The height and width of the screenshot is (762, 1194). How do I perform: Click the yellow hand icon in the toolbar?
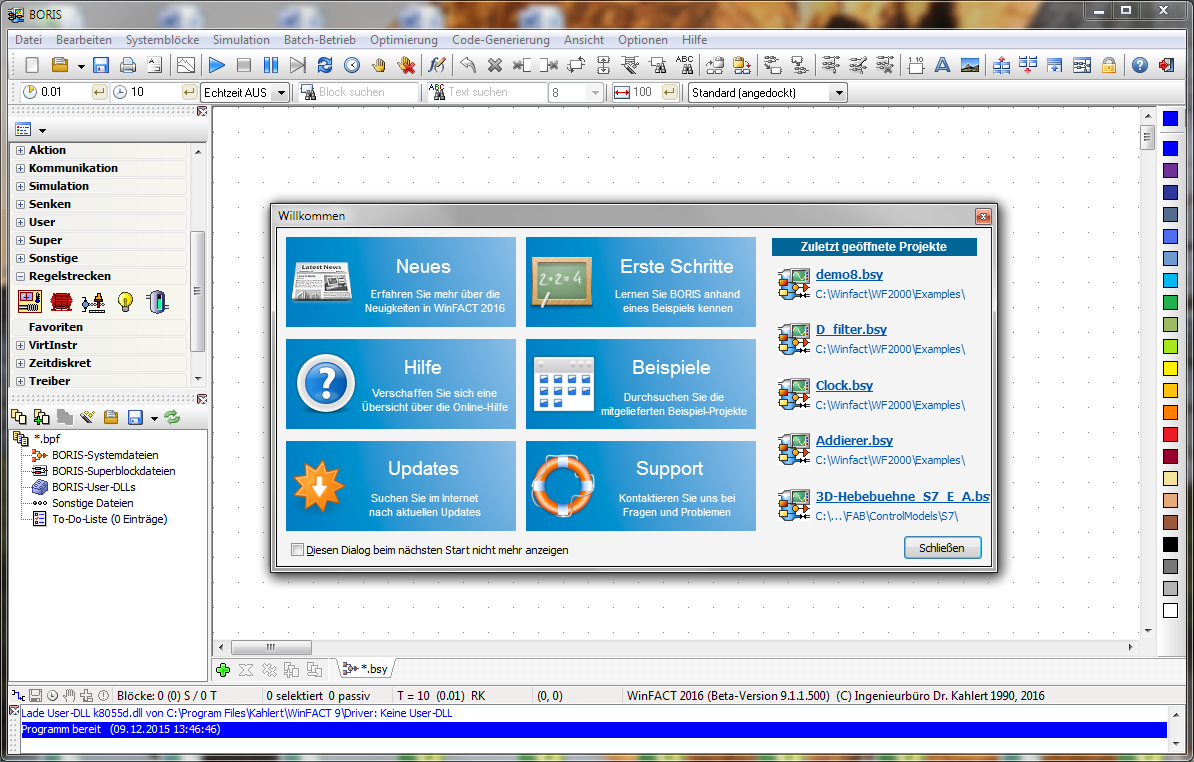[379, 65]
